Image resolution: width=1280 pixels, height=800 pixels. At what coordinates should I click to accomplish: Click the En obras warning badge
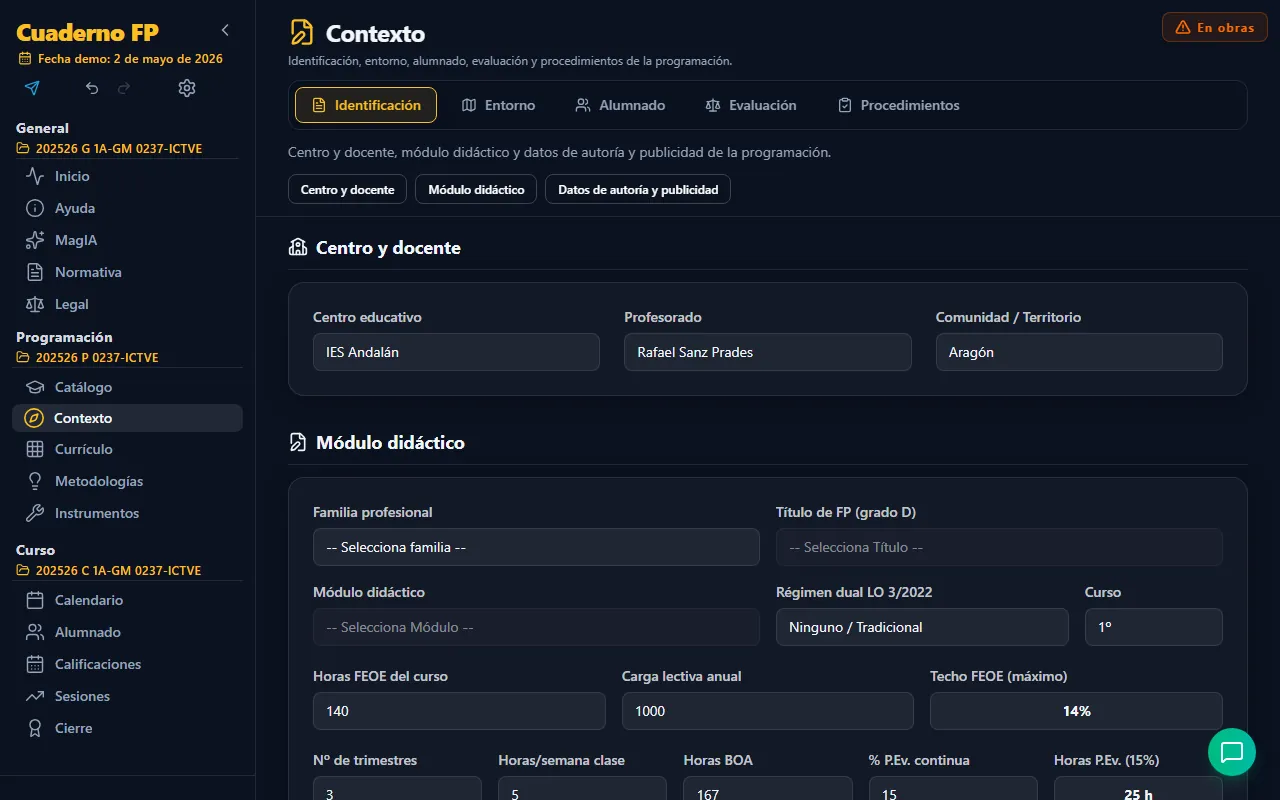pos(1215,27)
